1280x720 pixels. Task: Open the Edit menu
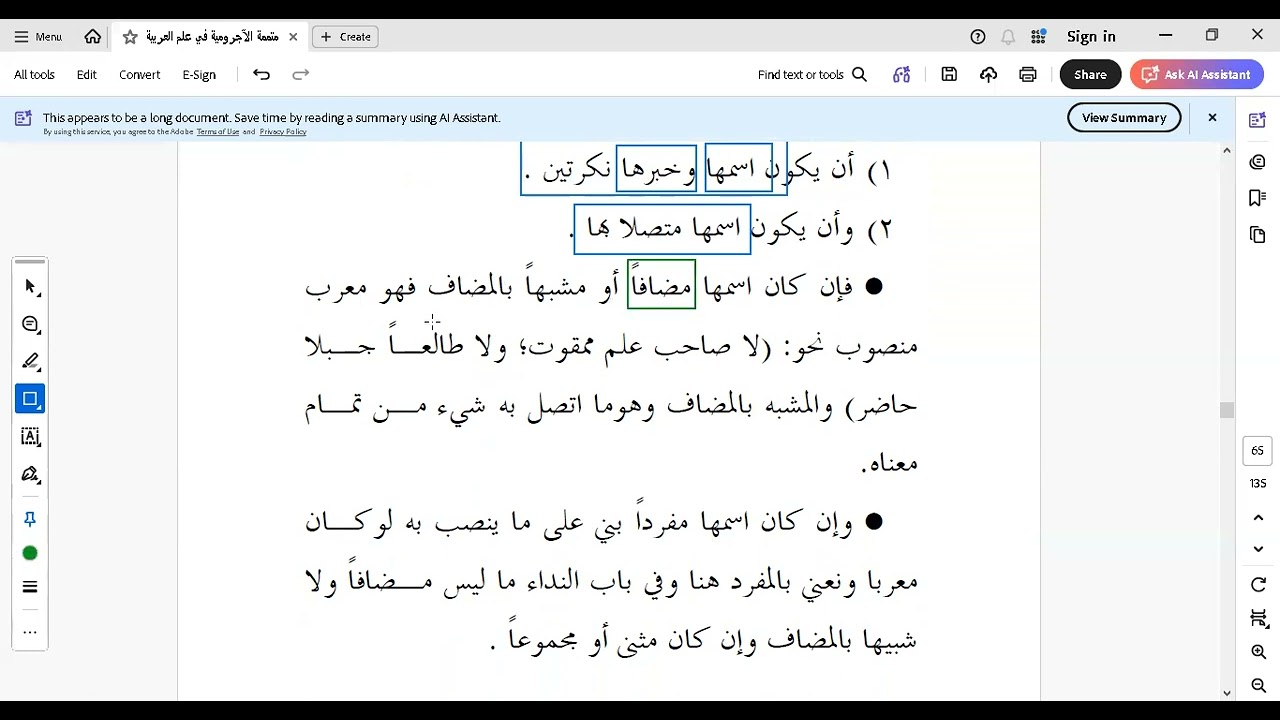87,74
